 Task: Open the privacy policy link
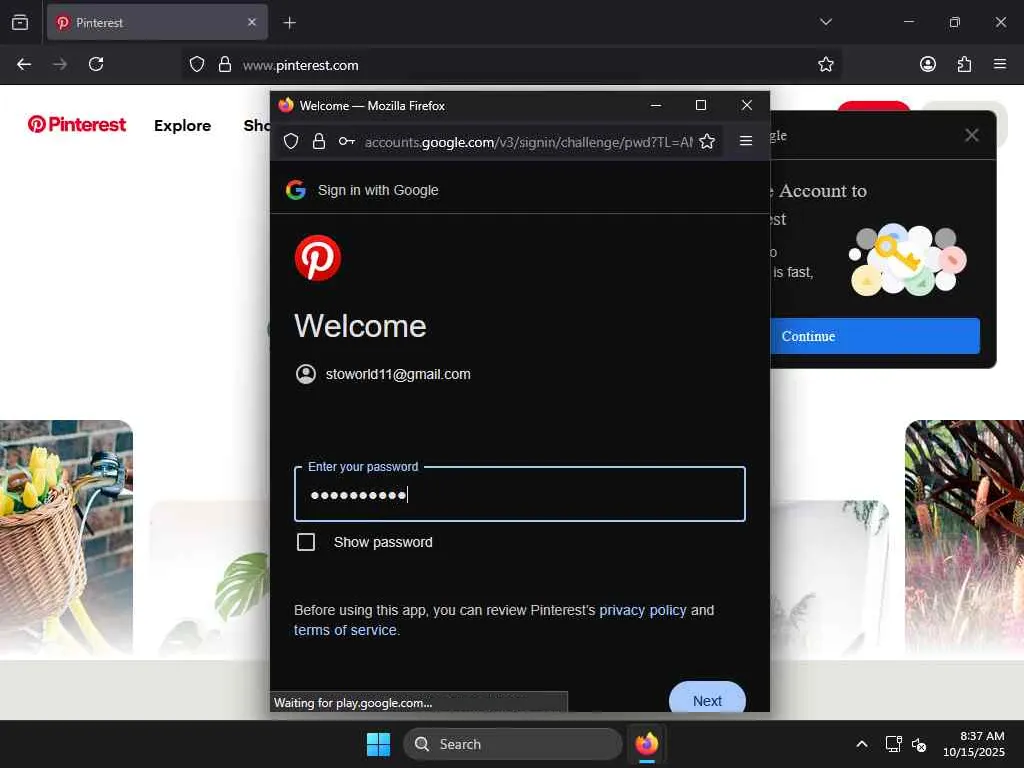[x=643, y=610]
